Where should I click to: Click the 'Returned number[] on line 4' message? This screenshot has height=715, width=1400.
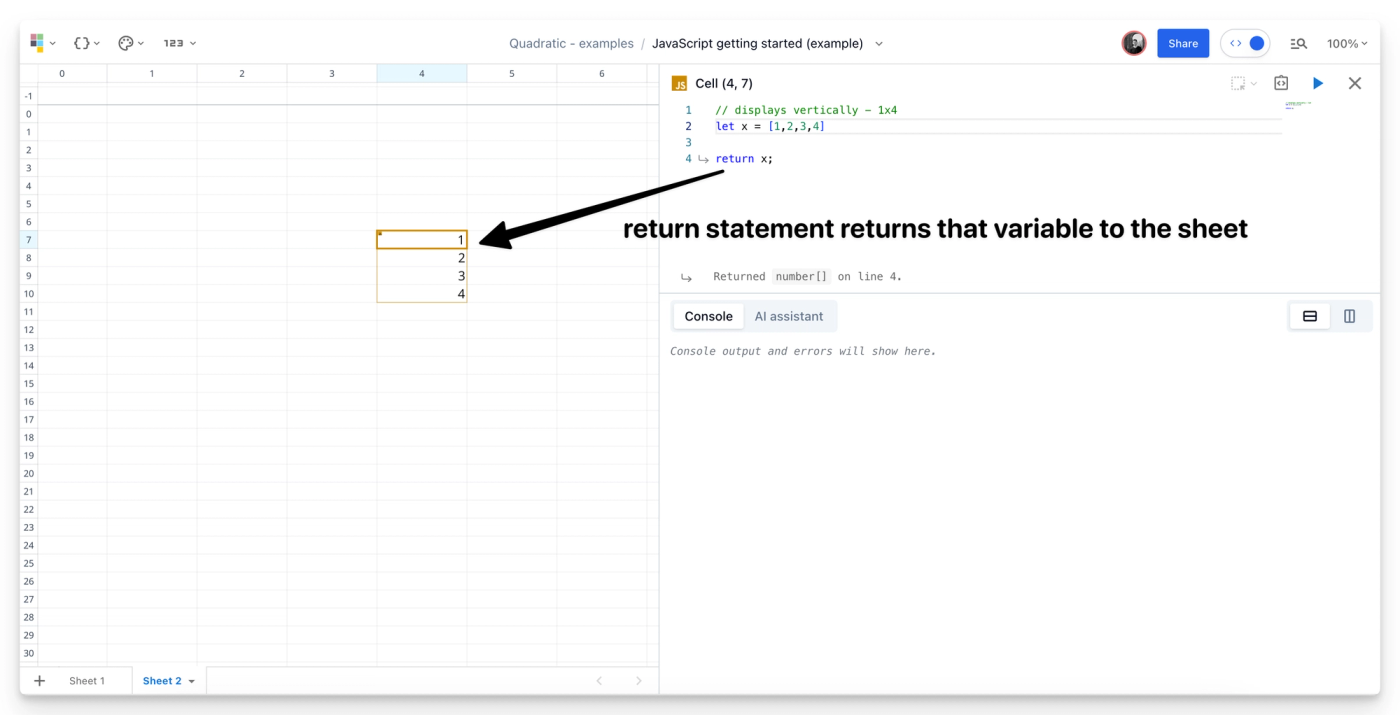[x=807, y=277]
